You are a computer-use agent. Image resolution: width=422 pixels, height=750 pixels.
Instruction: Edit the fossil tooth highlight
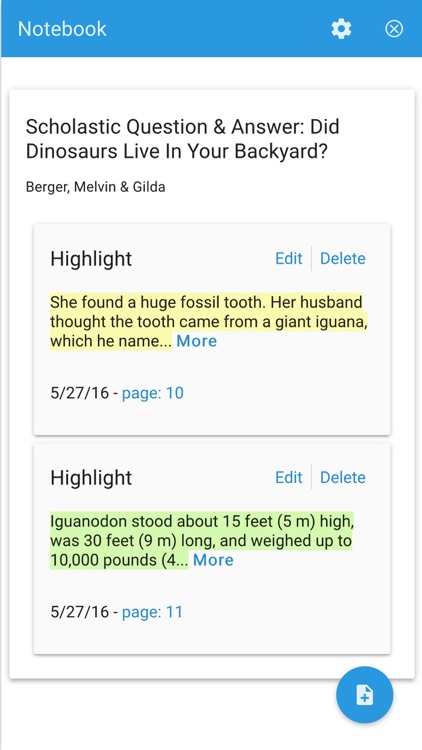pyautogui.click(x=289, y=258)
